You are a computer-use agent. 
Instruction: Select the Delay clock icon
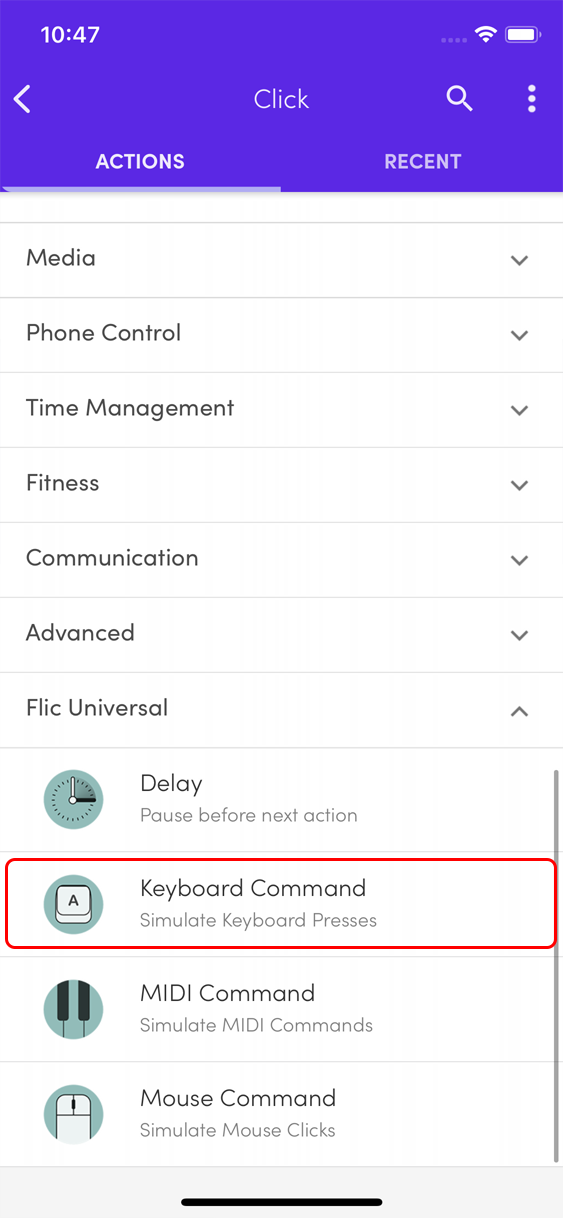coord(73,799)
